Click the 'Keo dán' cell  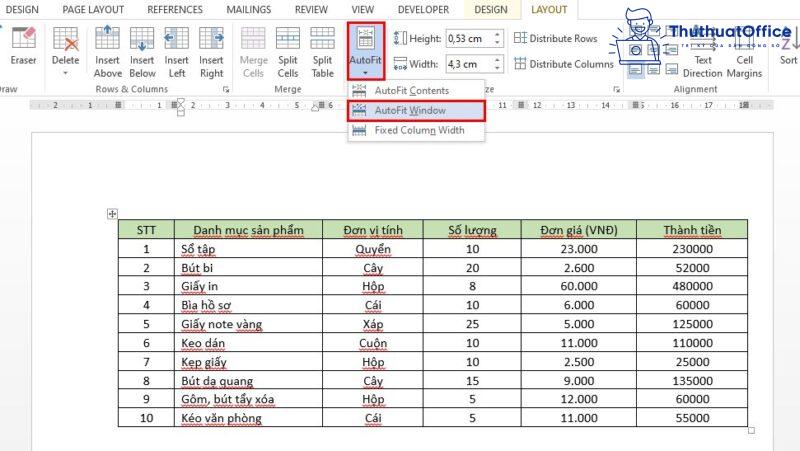tap(248, 343)
